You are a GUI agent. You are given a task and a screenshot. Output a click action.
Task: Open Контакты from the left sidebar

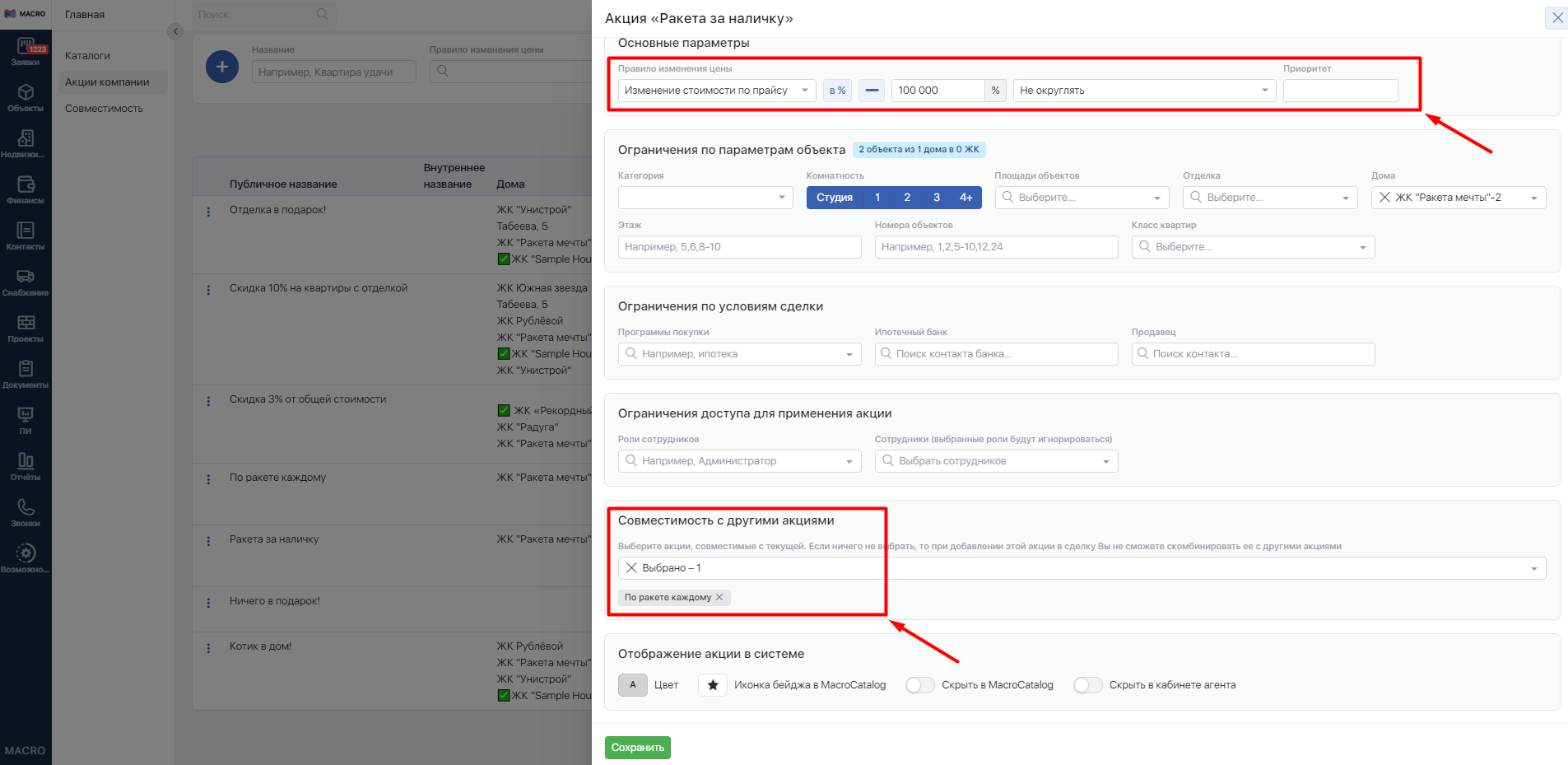(26, 236)
